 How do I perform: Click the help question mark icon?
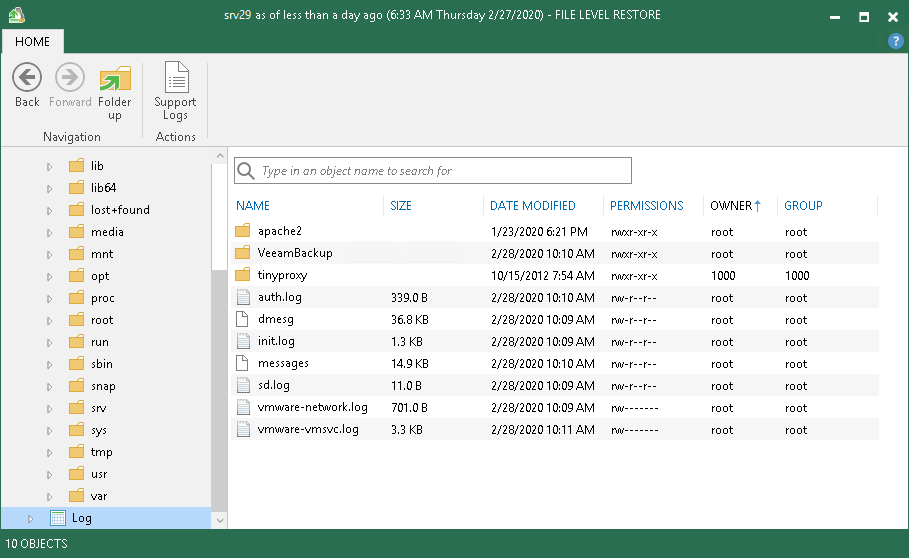tap(895, 41)
